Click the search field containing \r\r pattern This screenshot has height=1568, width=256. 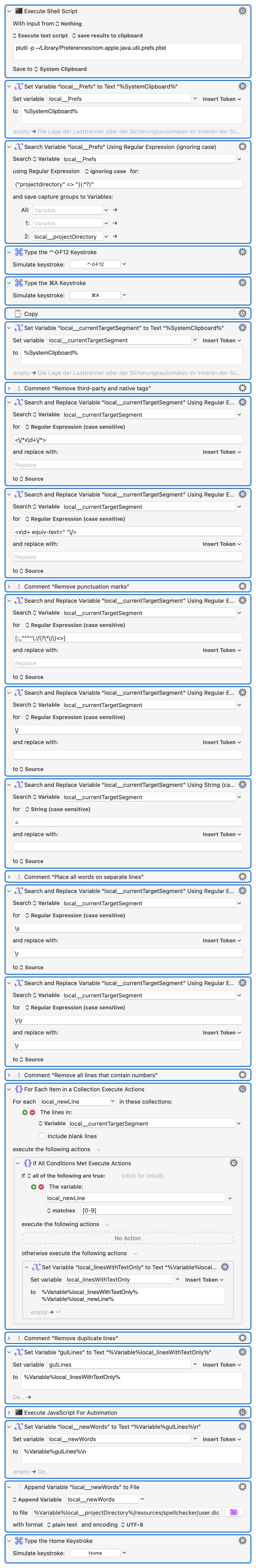[x=128, y=1020]
